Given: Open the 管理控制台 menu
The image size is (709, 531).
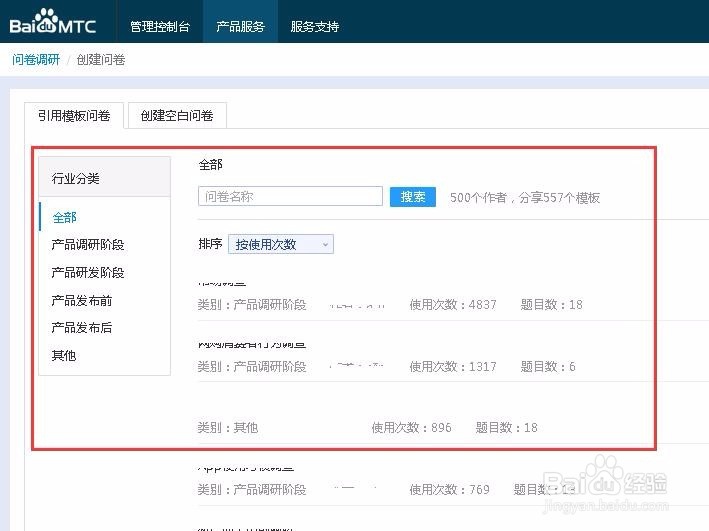Looking at the screenshot, I should [x=160, y=26].
